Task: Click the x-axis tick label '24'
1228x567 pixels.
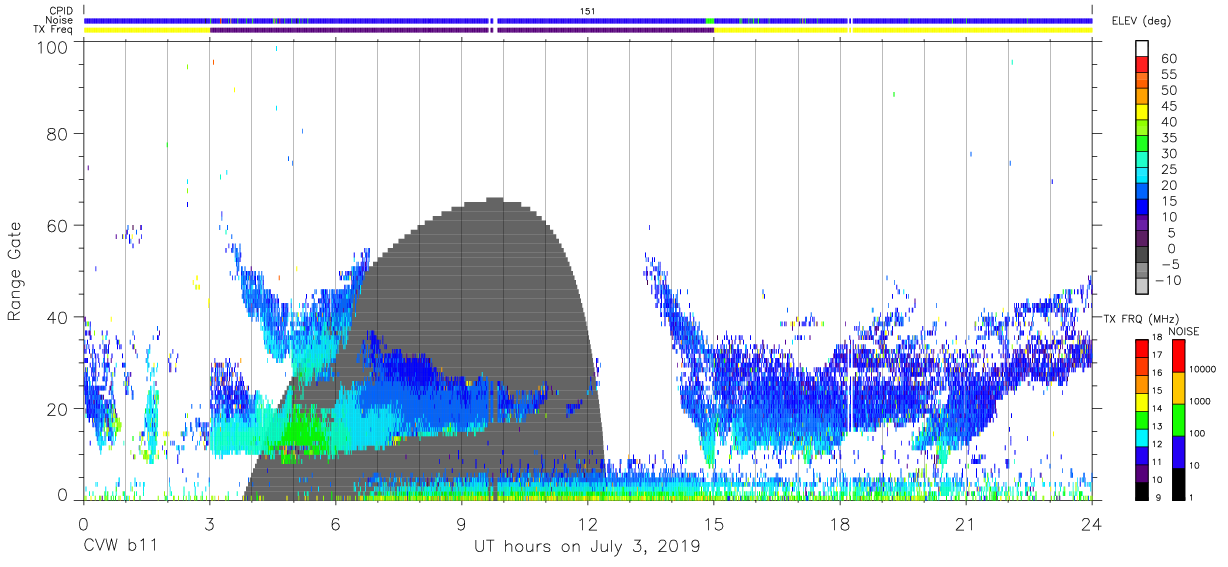Action: [1092, 525]
